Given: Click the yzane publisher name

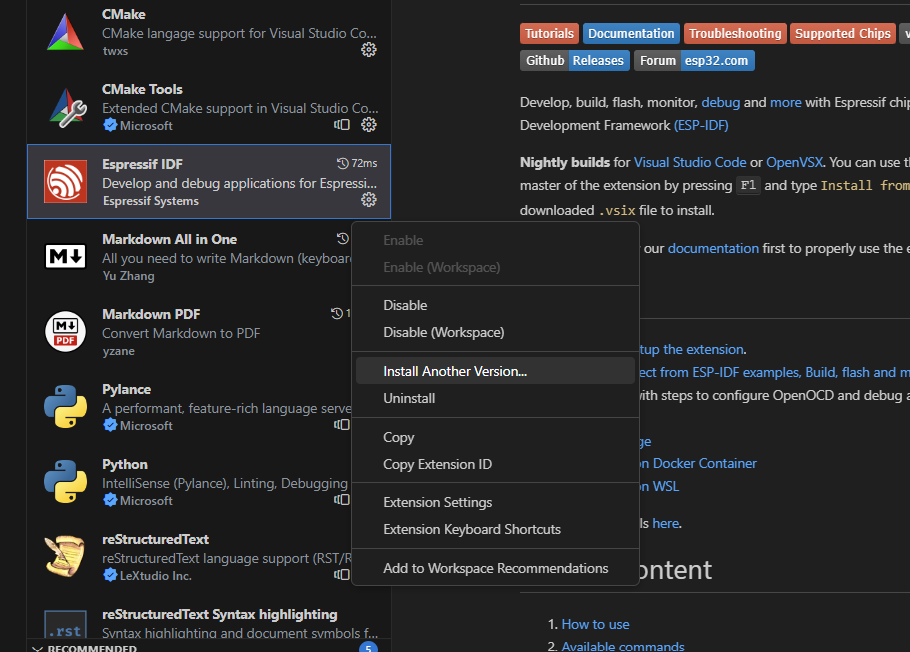Looking at the screenshot, I should pos(118,351).
